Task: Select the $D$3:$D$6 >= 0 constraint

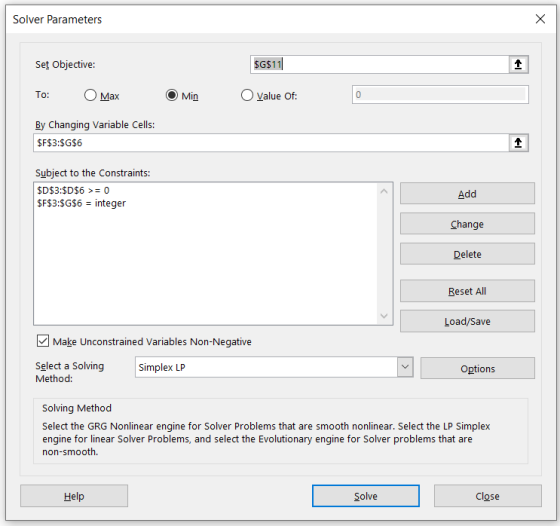Action: [73, 190]
